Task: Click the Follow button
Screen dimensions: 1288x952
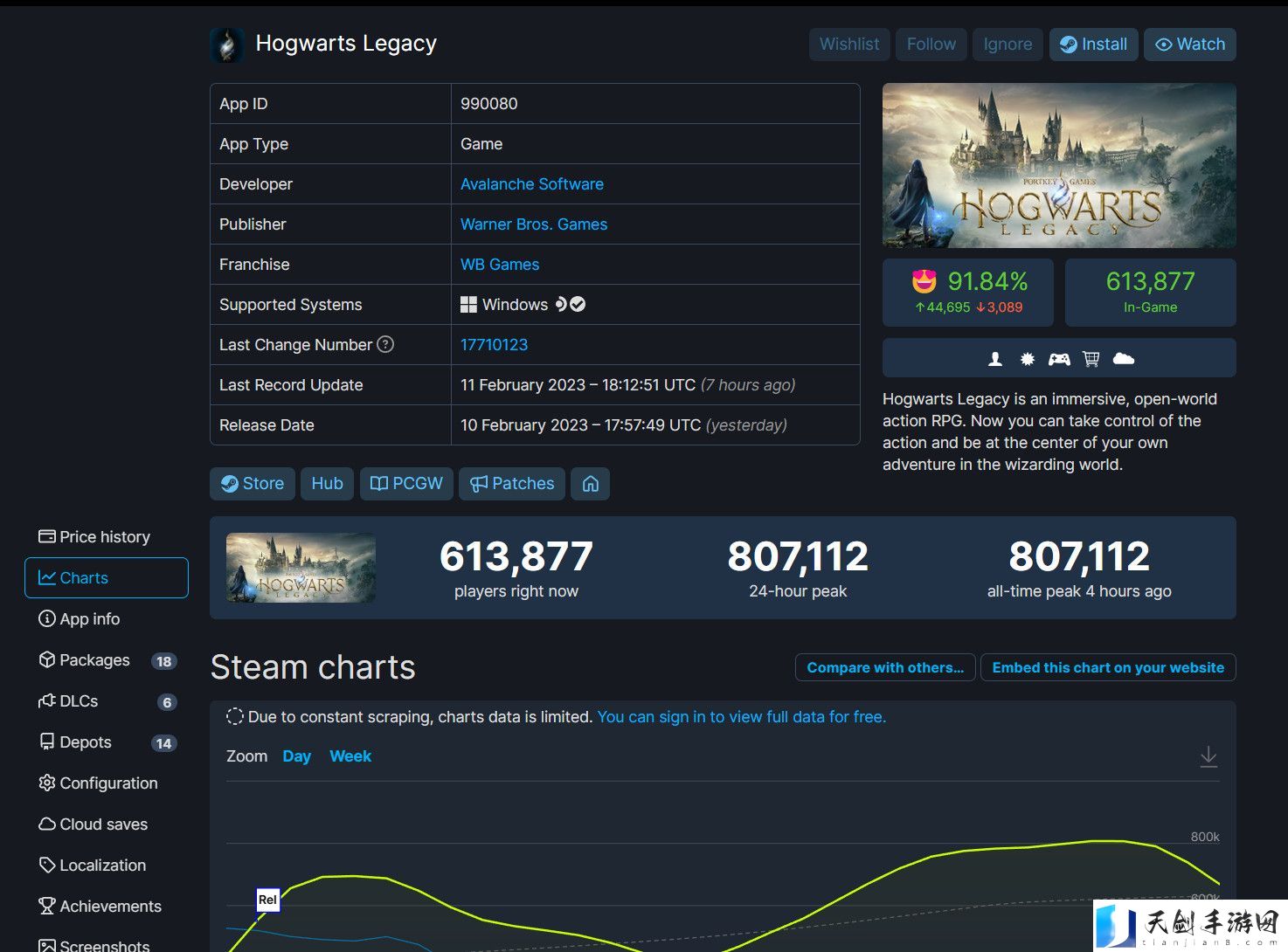Action: click(931, 45)
